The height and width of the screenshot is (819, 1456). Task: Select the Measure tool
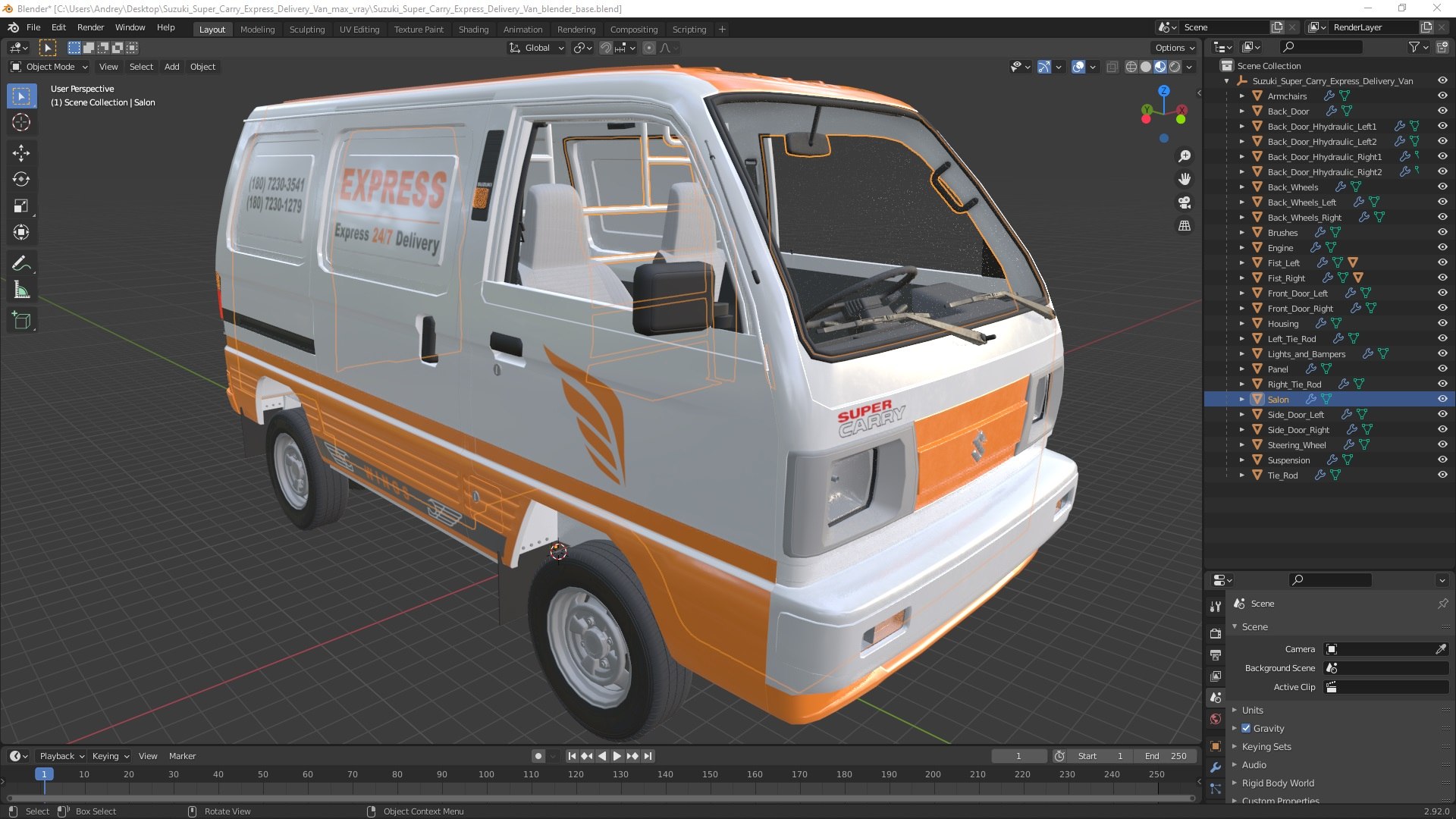(21, 290)
